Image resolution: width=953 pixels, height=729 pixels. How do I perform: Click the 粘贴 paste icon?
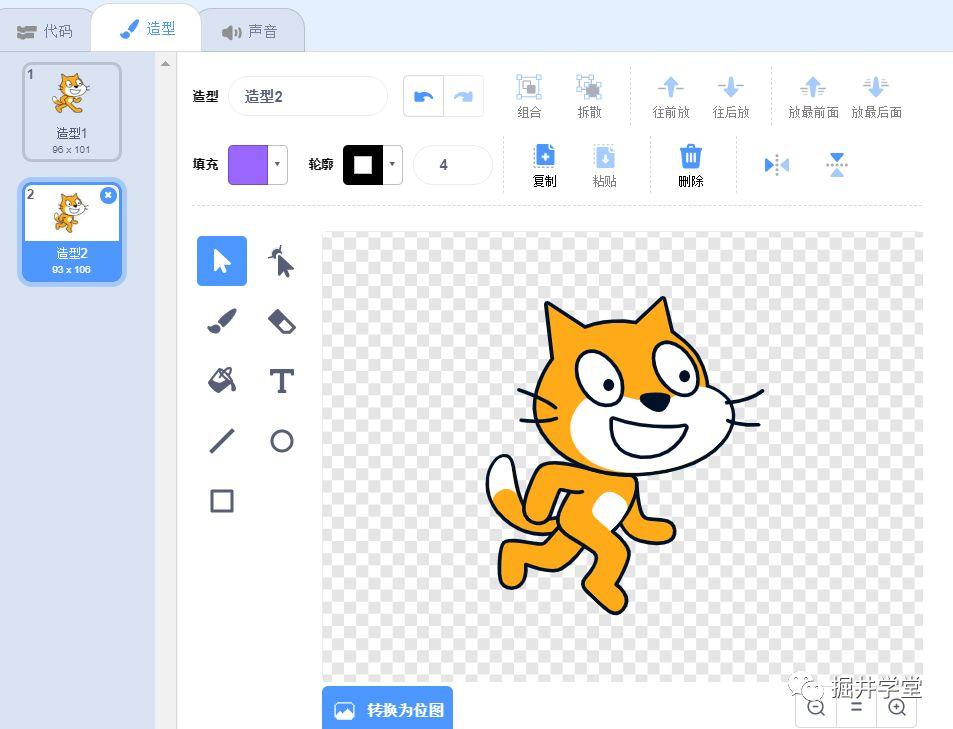point(605,156)
